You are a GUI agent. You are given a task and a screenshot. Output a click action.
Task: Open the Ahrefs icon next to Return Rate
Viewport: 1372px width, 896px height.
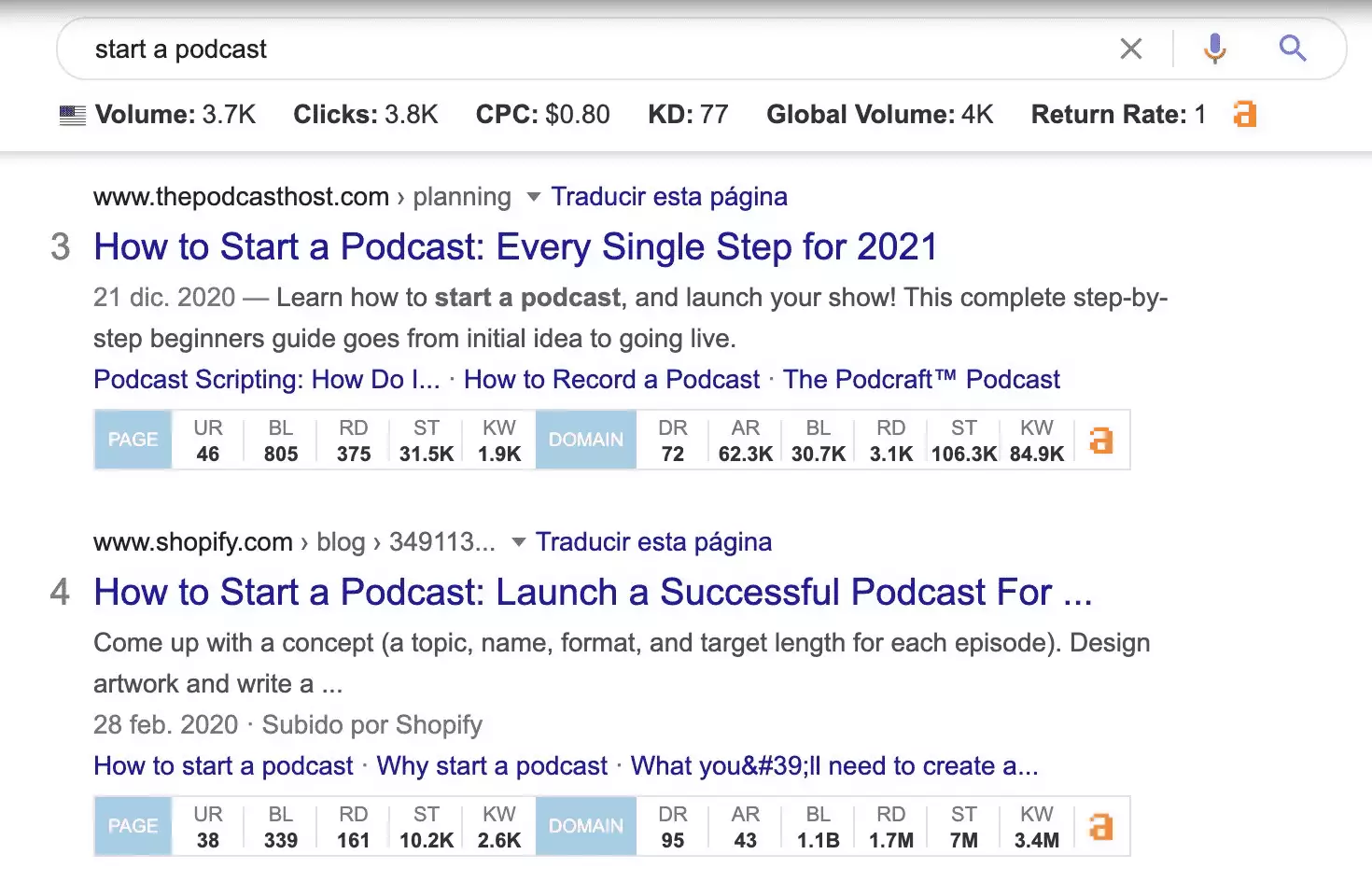(1243, 114)
